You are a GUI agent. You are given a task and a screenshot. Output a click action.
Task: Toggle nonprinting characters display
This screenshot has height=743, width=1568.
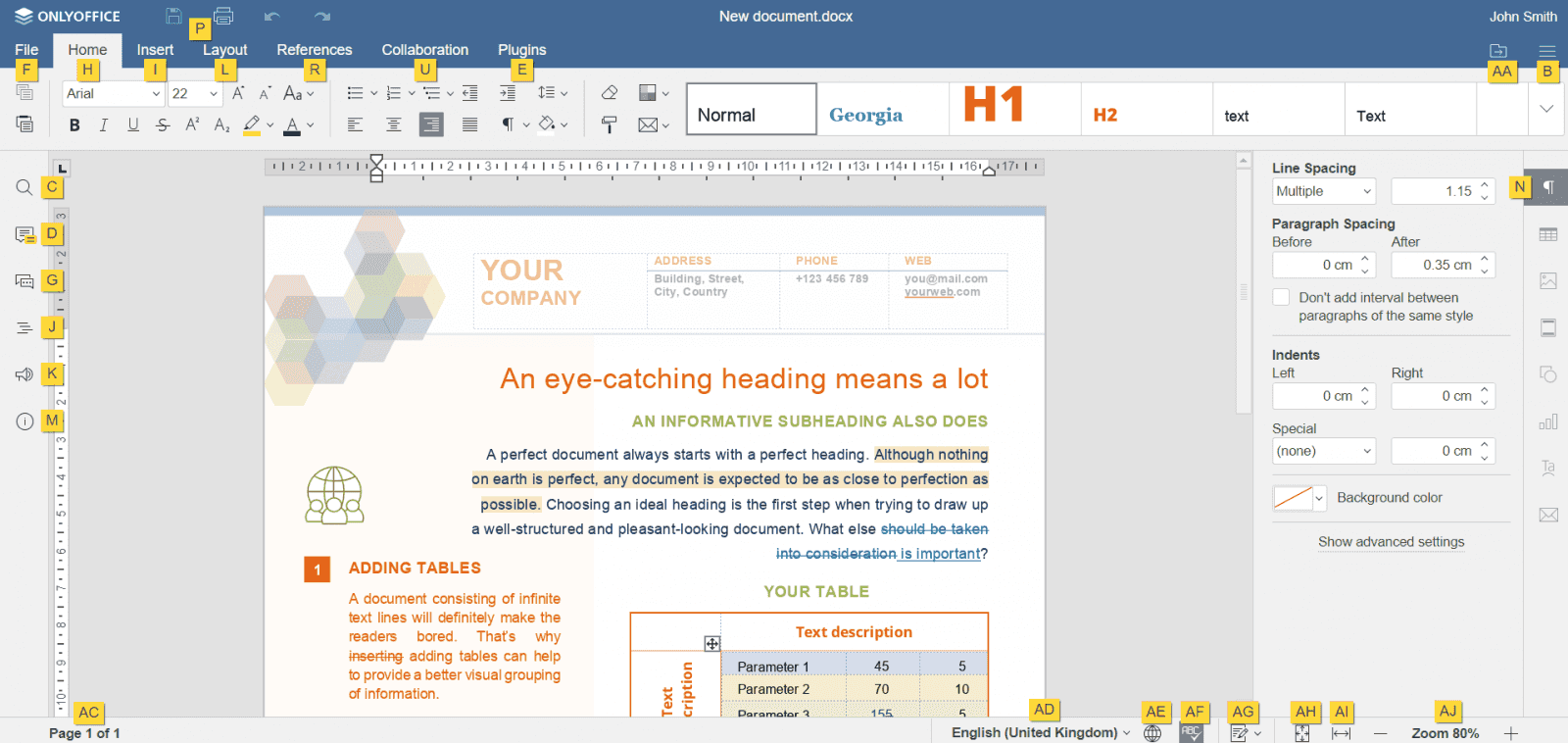pyautogui.click(x=508, y=124)
